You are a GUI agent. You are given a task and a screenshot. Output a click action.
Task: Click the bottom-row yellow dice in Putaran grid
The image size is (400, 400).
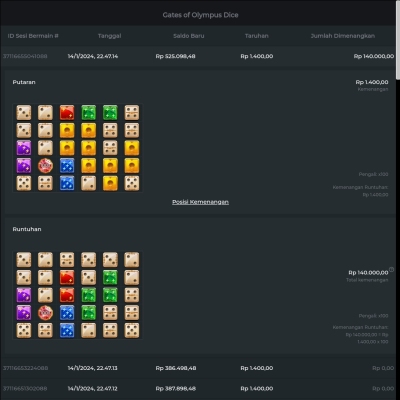coord(110,183)
